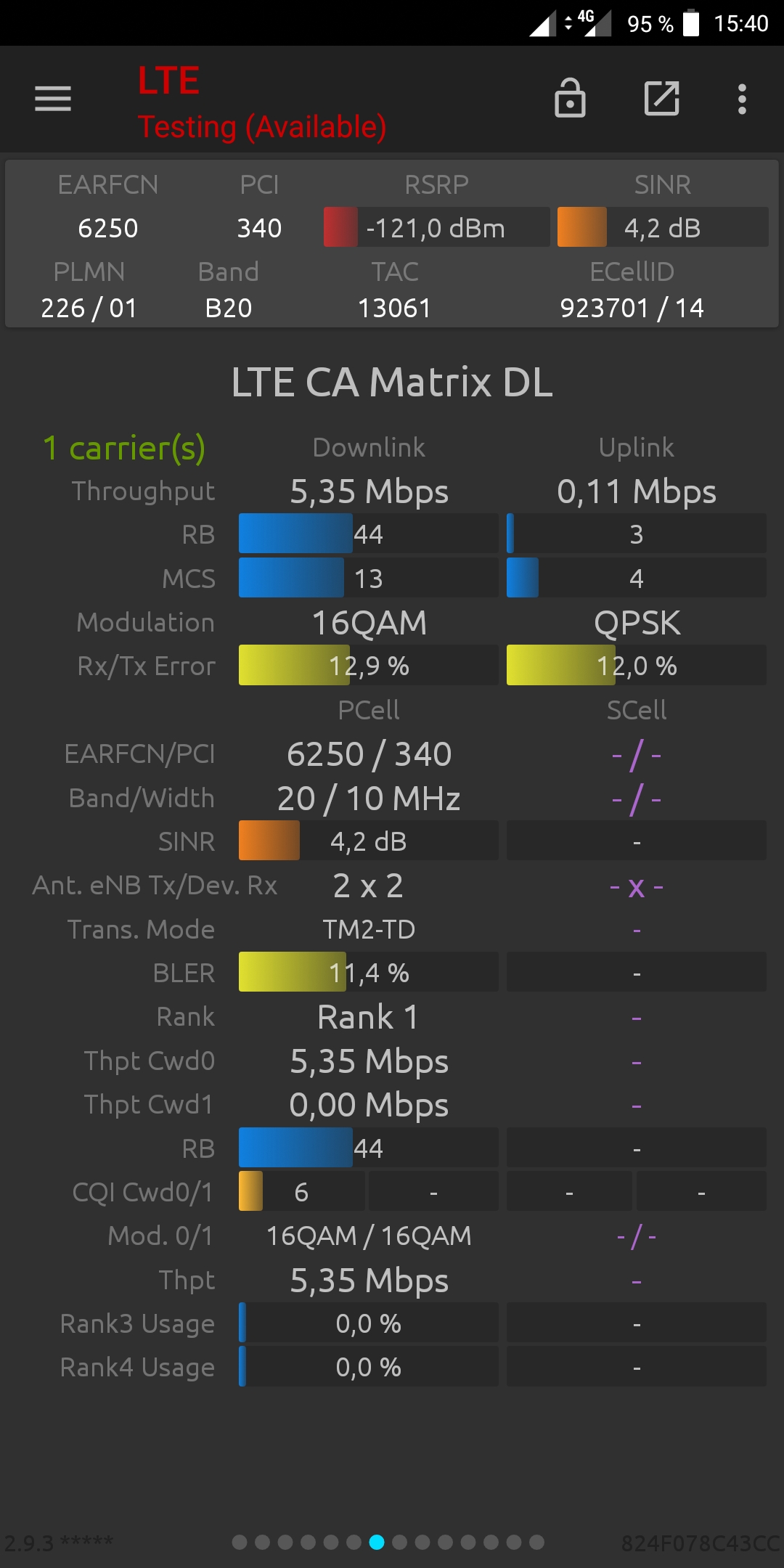Open the hamburger navigation menu

pyautogui.click(x=53, y=99)
